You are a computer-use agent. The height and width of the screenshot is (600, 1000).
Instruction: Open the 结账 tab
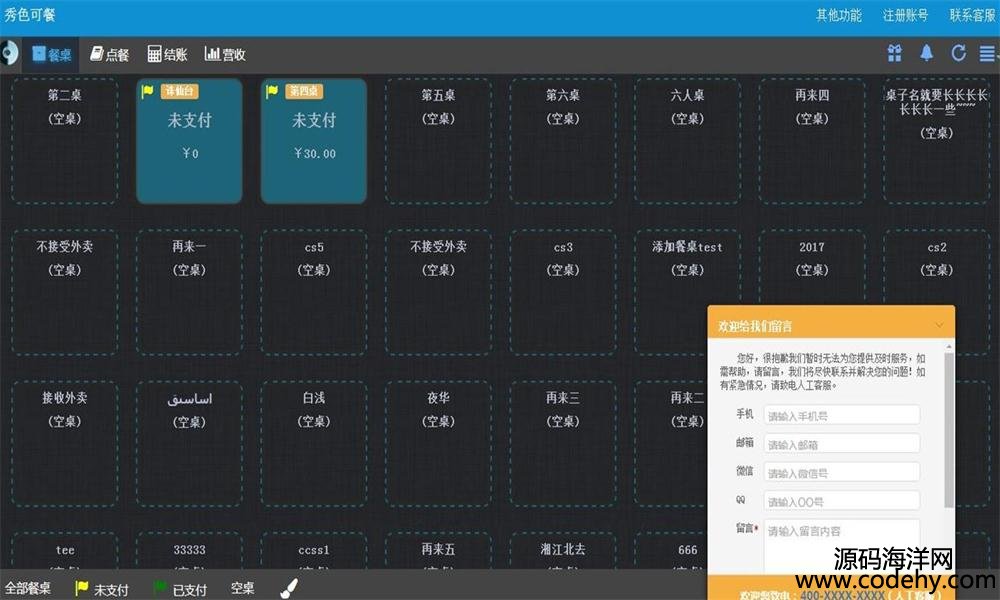click(167, 55)
